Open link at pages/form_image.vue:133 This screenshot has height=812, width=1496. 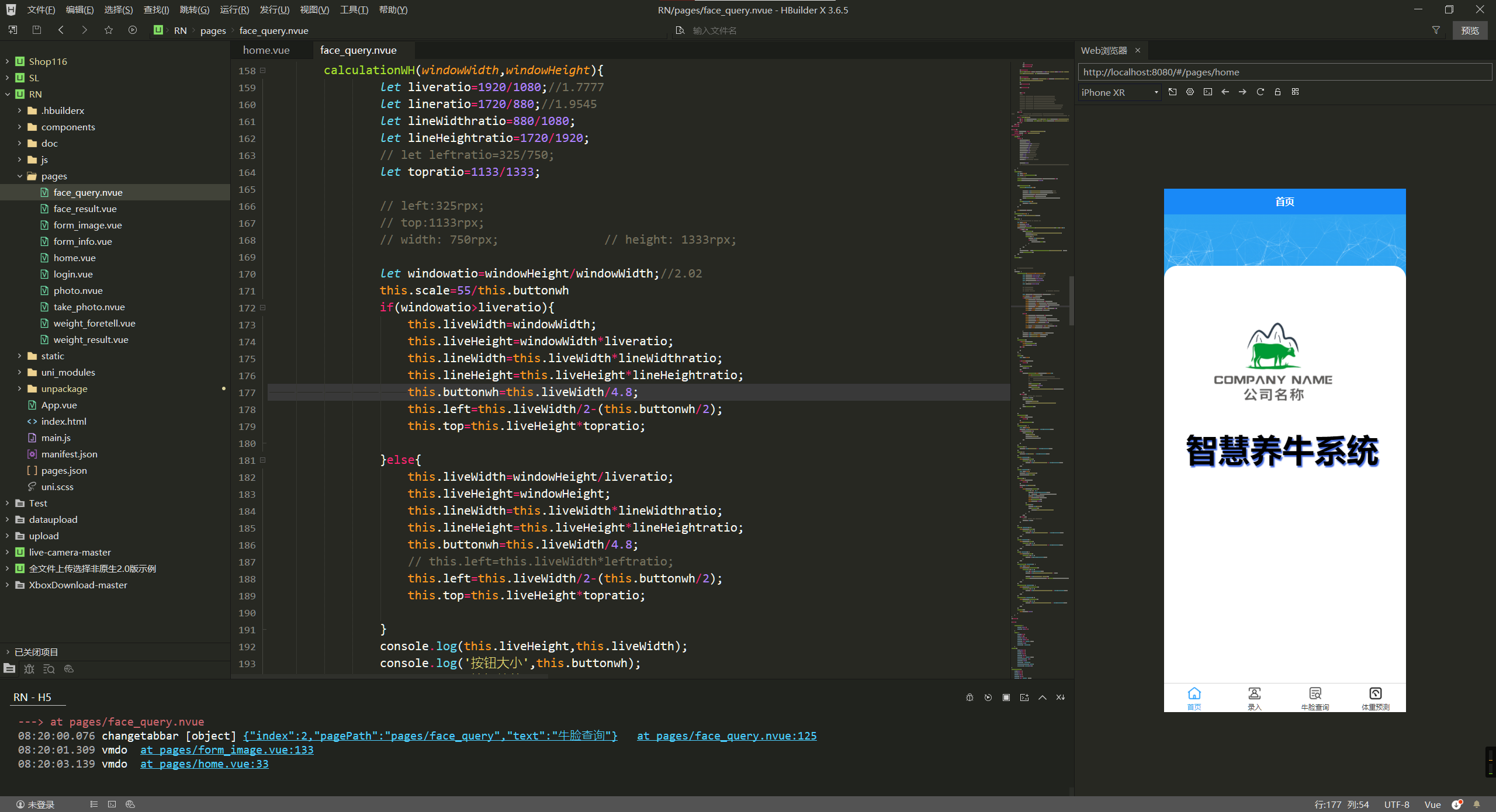tap(227, 750)
